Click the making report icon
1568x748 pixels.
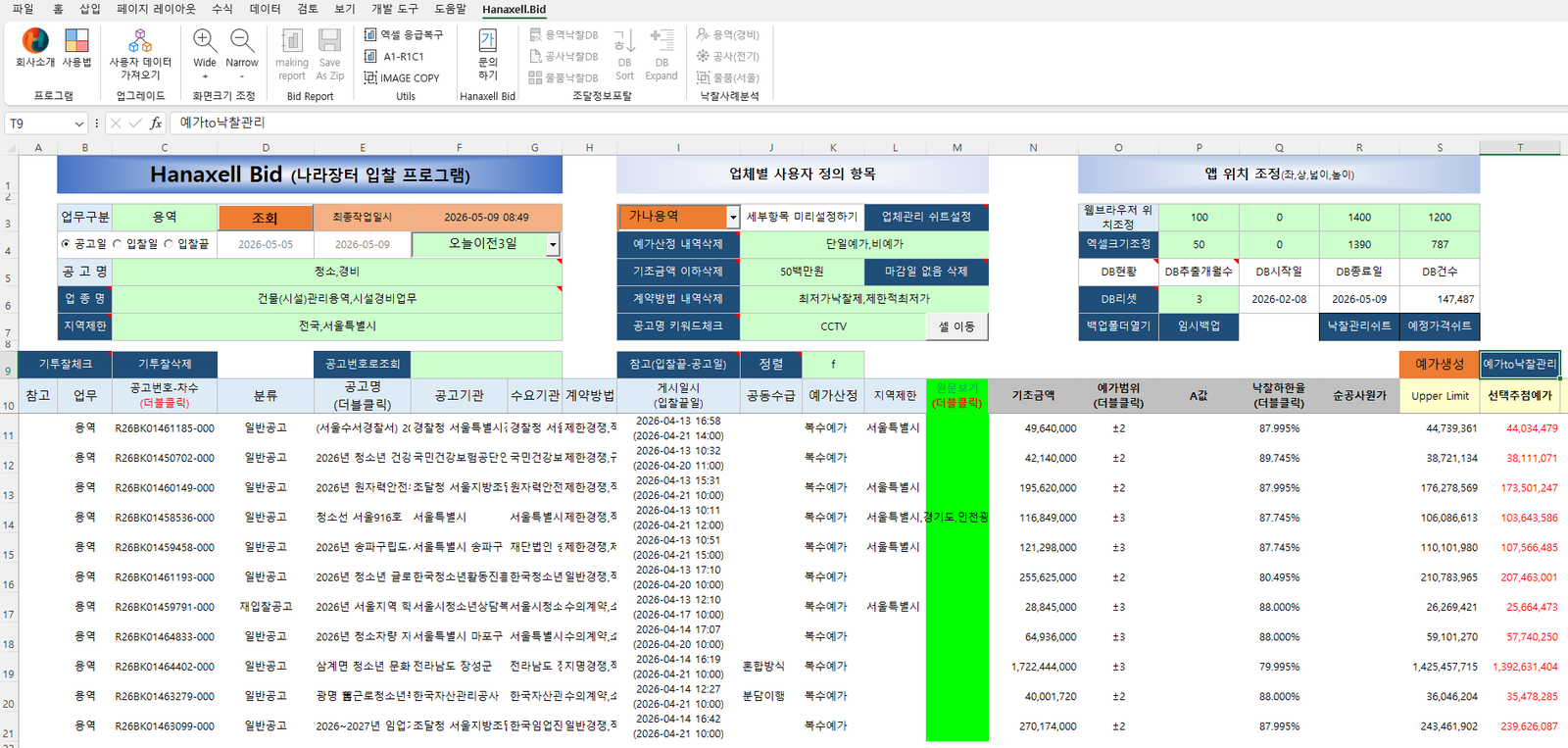pos(292,54)
